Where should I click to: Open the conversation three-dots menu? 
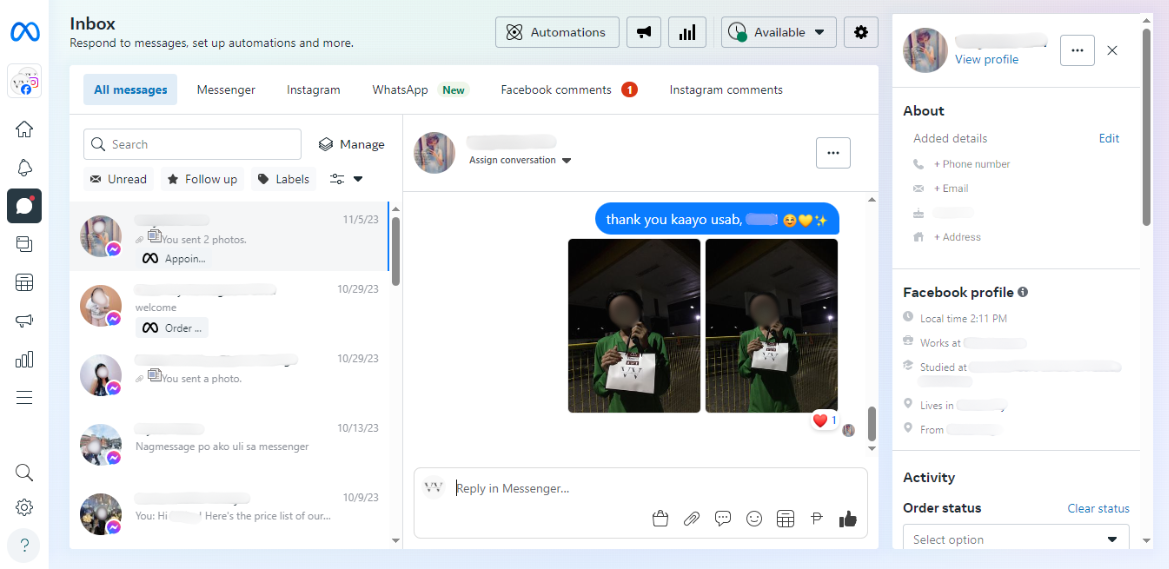834,153
